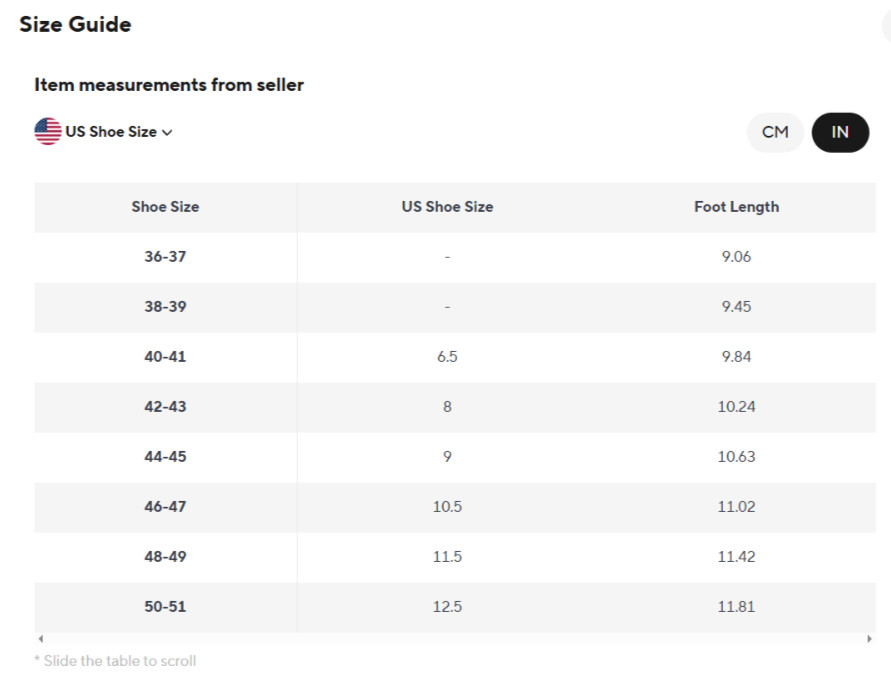Click the 10.63 foot length cell
The image size is (891, 700).
point(736,457)
